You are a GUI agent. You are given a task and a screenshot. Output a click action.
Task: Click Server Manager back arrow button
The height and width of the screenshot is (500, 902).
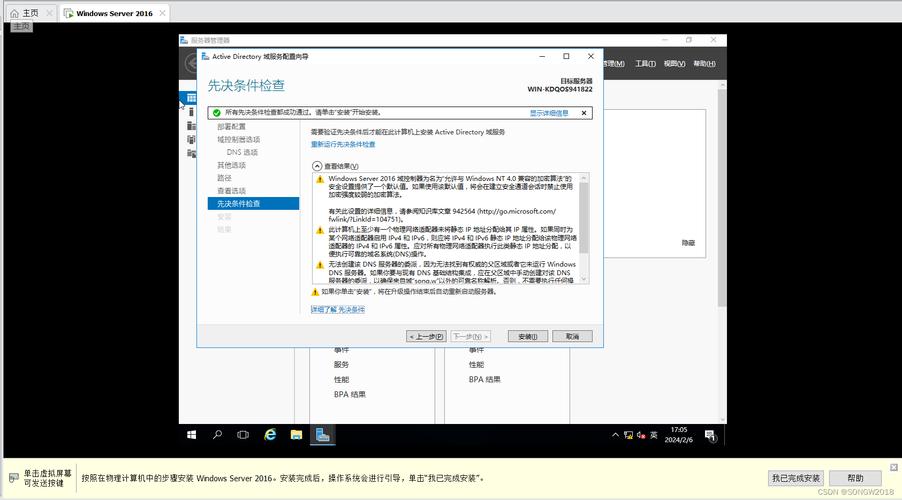click(191, 63)
